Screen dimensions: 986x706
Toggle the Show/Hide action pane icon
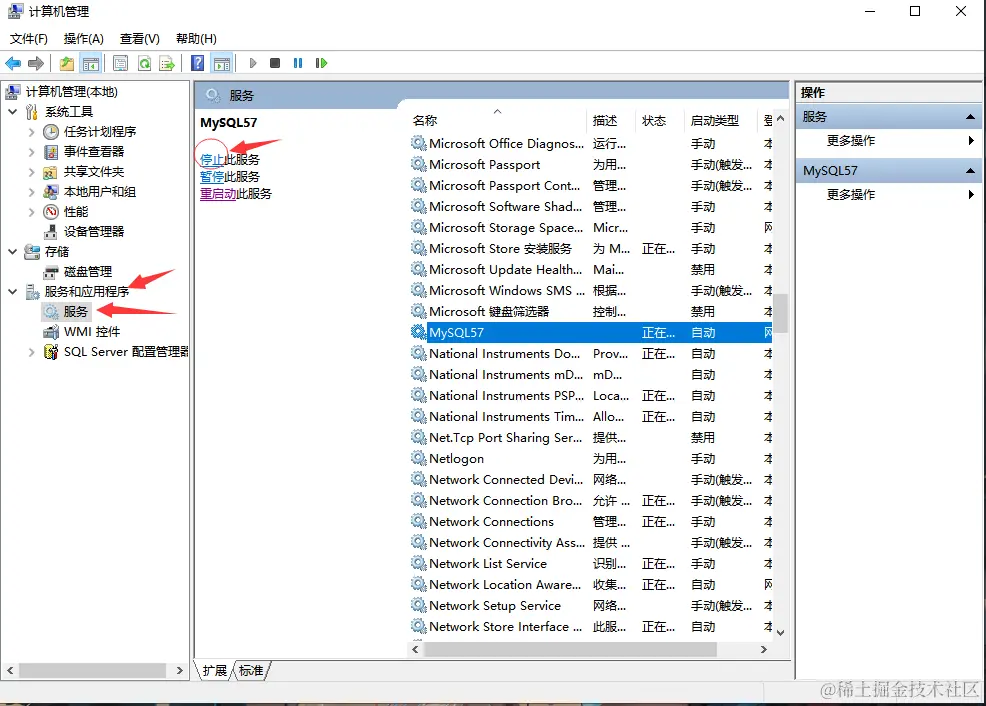222,63
